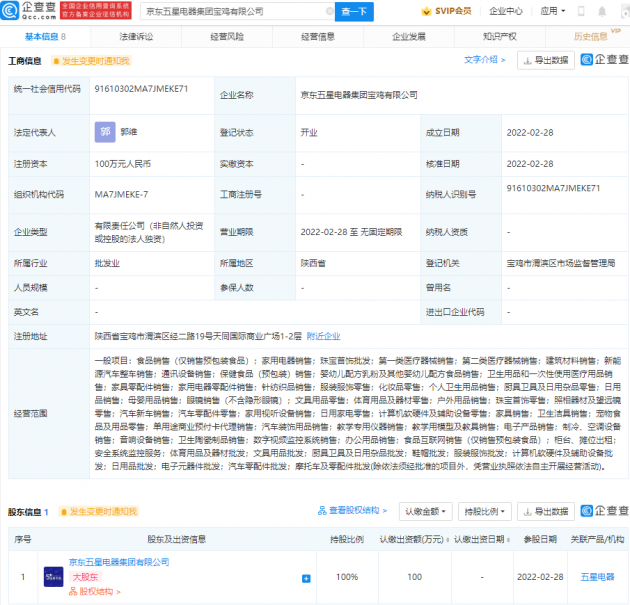
Task: Open the 股权结构 link under the shareholder
Action: (x=95, y=591)
